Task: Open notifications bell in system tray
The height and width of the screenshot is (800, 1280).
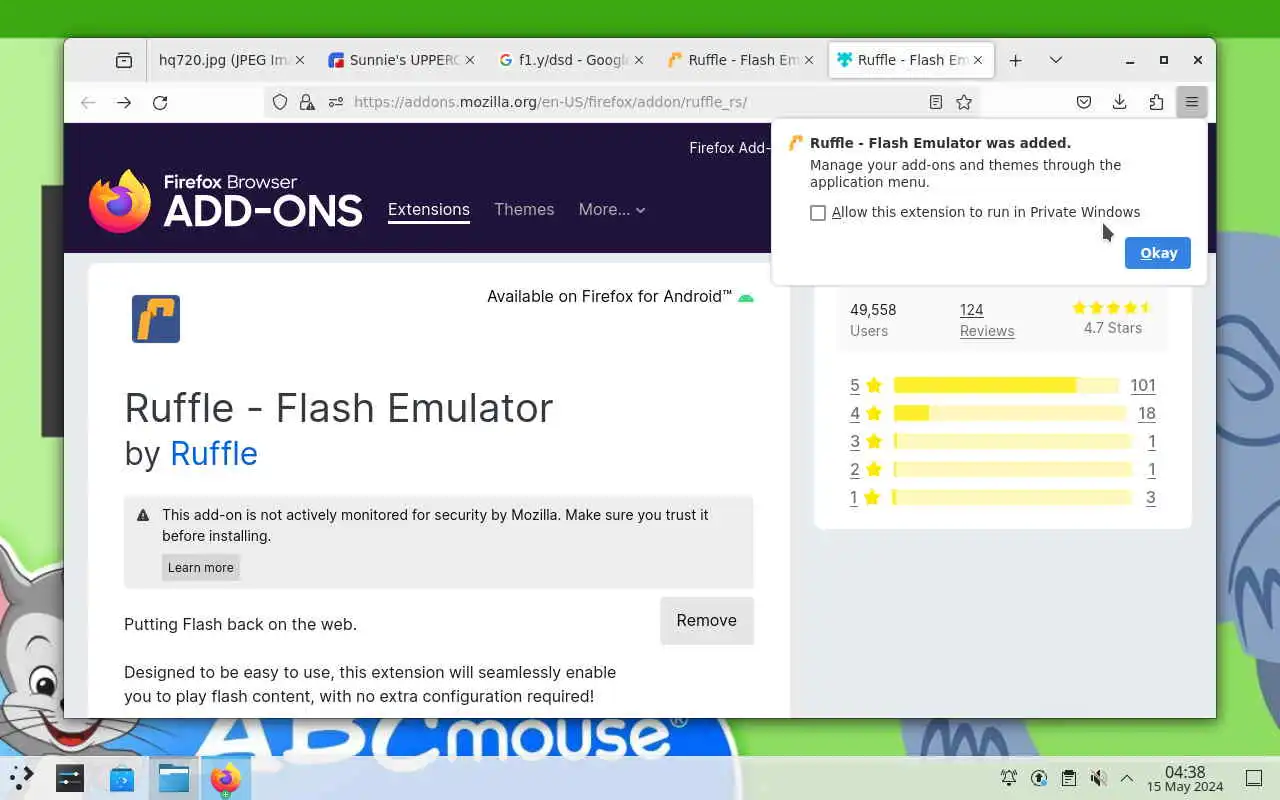Action: [x=1009, y=777]
